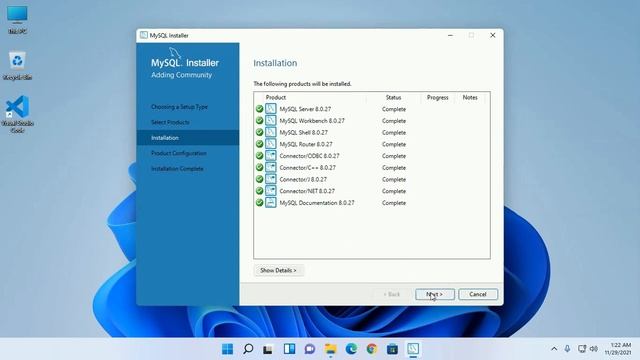This screenshot has width=640, height=360.
Task: Click the MySQL Shell 8.0.27 product icon
Action: 271,132
